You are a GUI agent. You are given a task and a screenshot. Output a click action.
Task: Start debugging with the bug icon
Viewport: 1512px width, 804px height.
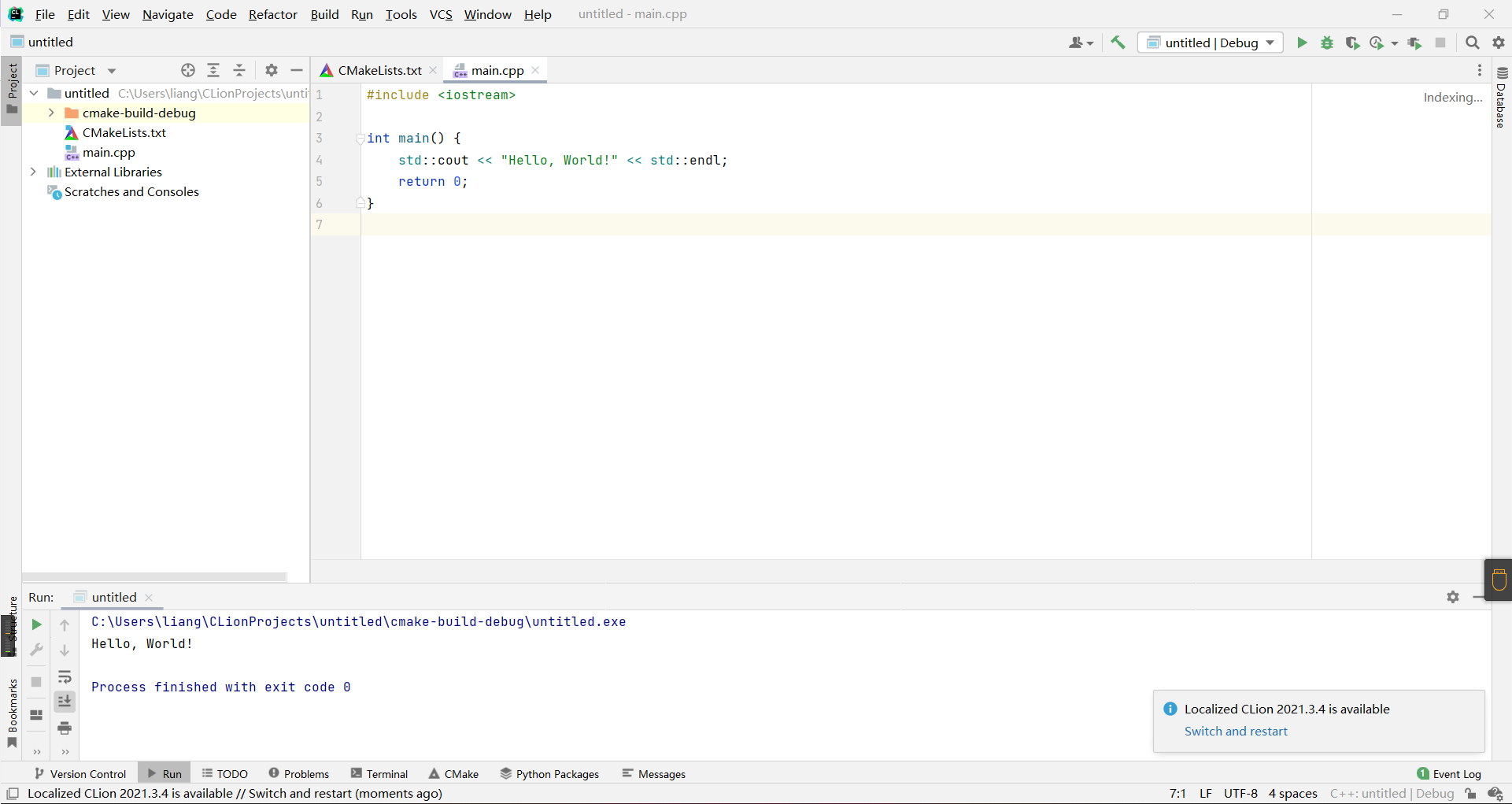(1327, 43)
